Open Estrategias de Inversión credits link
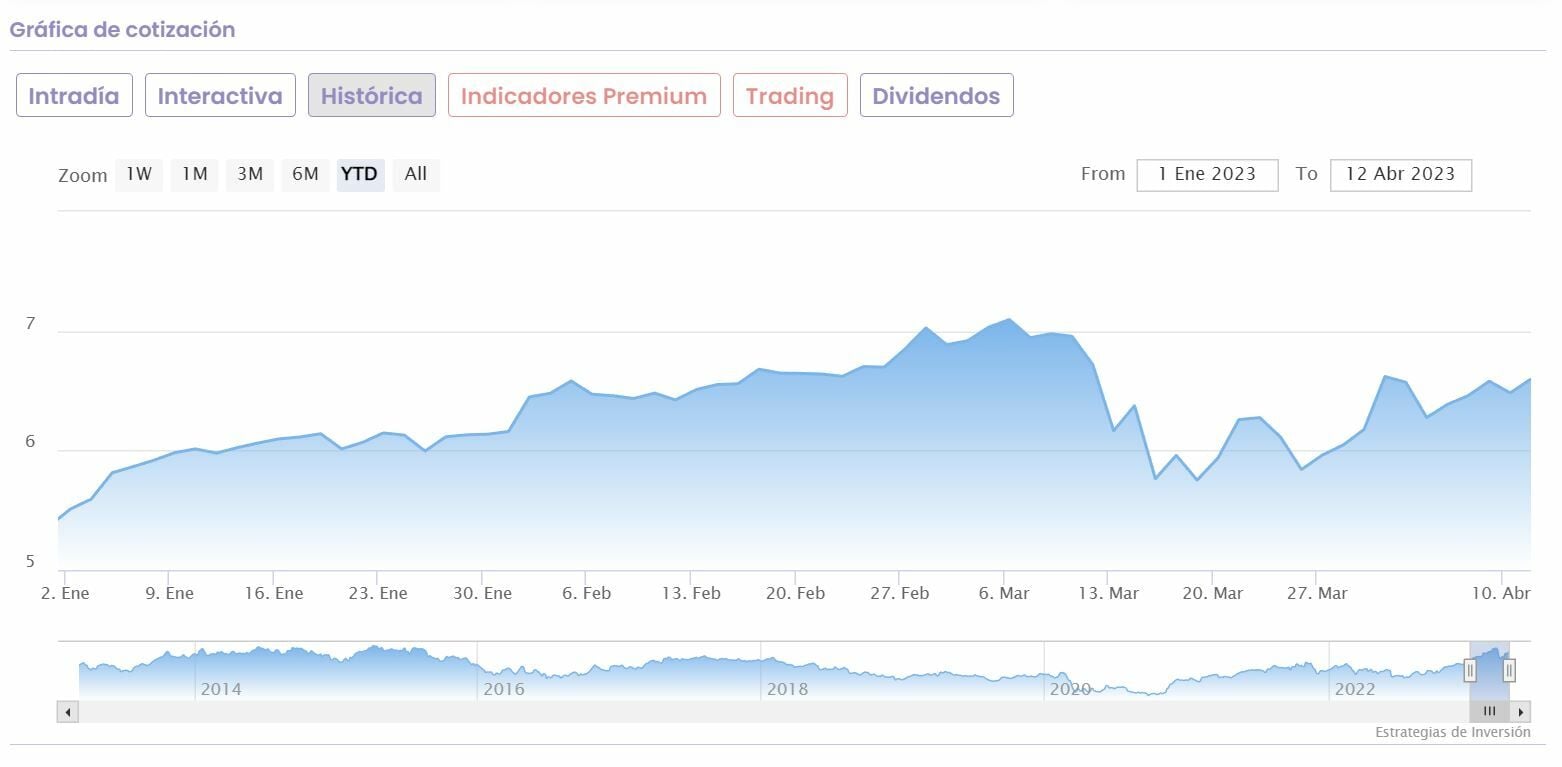This screenshot has height=767, width=1562. 1452,732
